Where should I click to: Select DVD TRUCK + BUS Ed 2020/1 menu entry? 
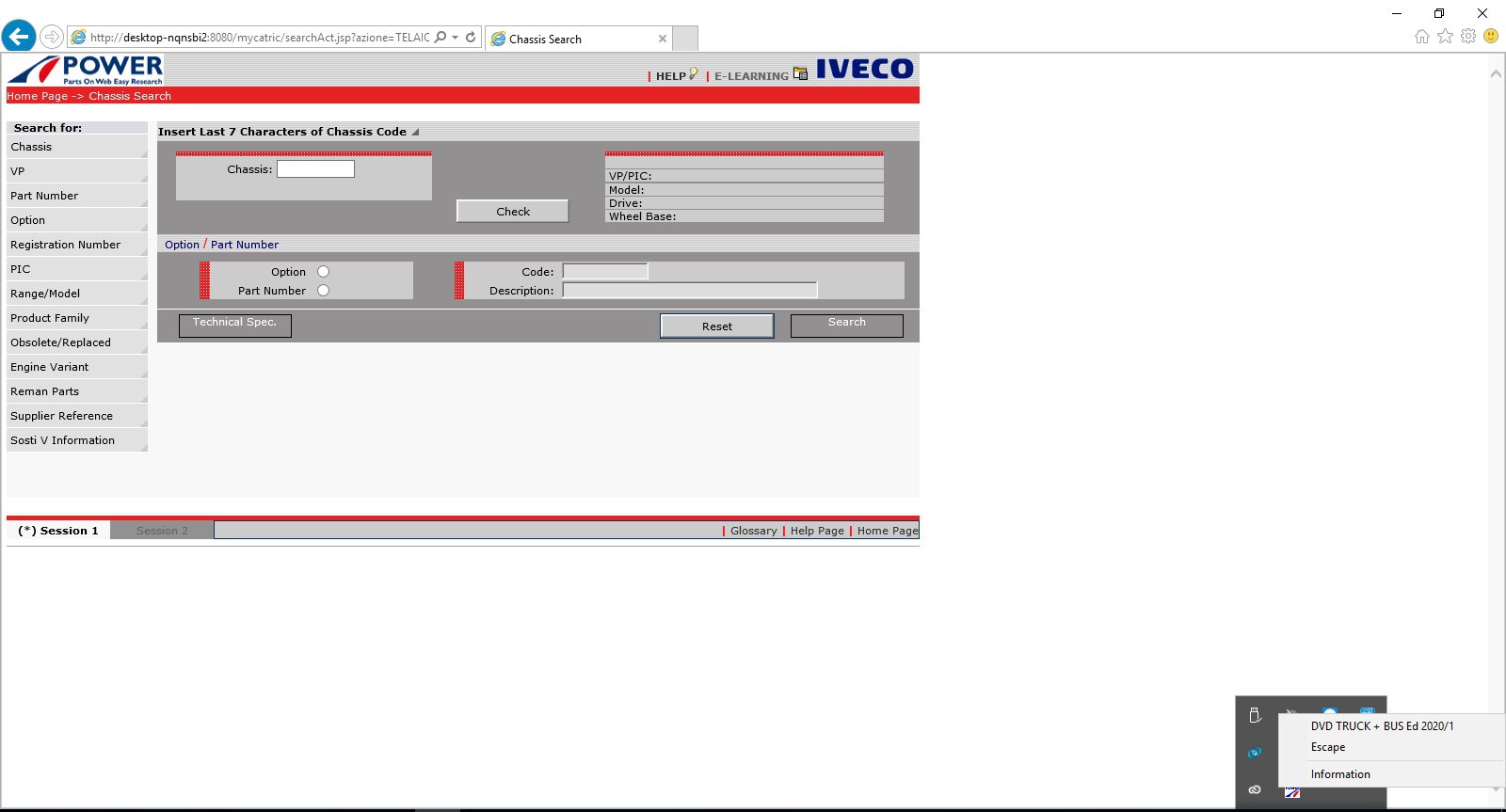pyautogui.click(x=1382, y=726)
